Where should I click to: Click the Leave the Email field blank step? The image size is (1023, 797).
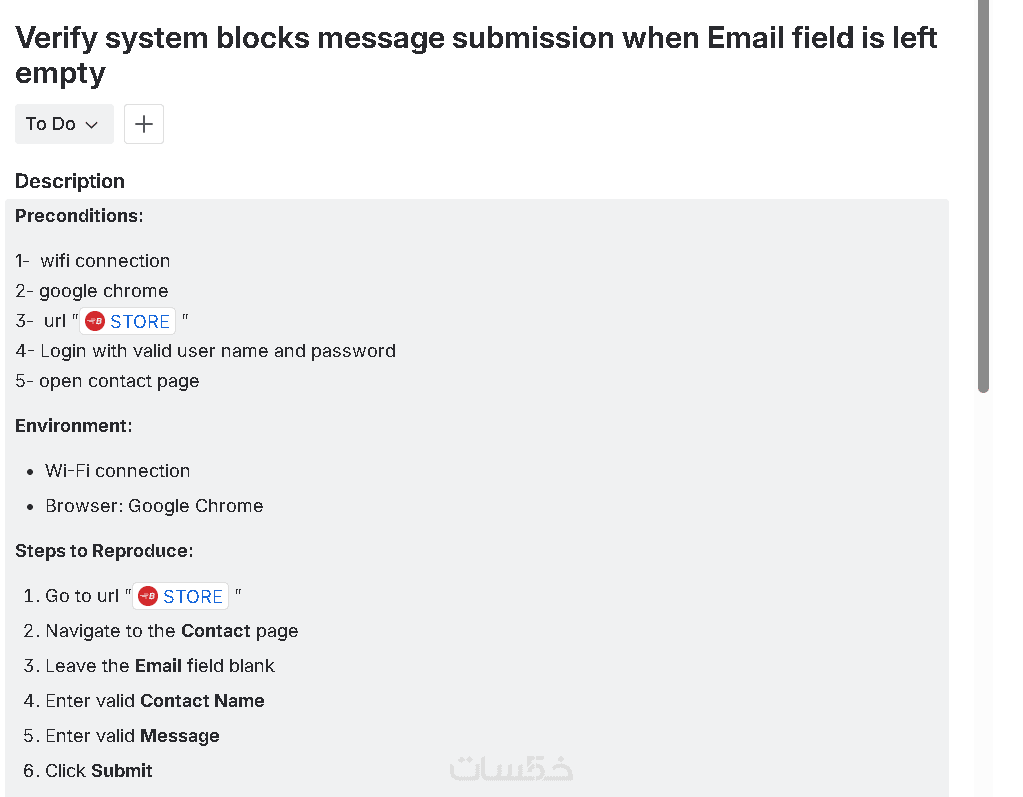point(160,666)
